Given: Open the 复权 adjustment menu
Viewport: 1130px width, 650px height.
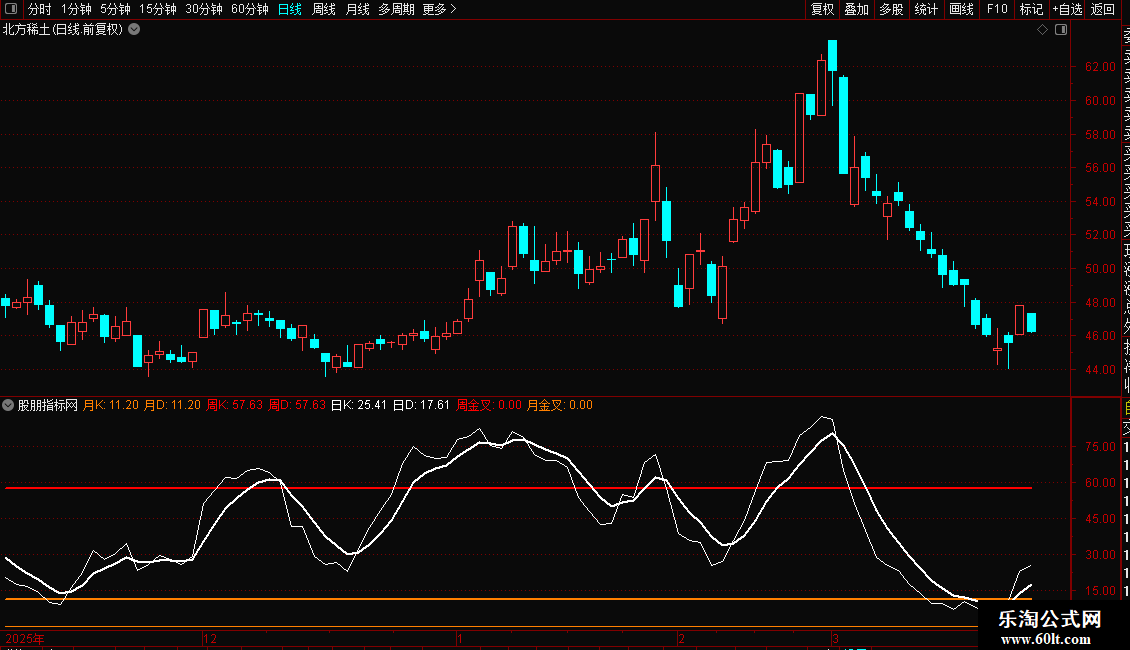Looking at the screenshot, I should click(x=822, y=9).
